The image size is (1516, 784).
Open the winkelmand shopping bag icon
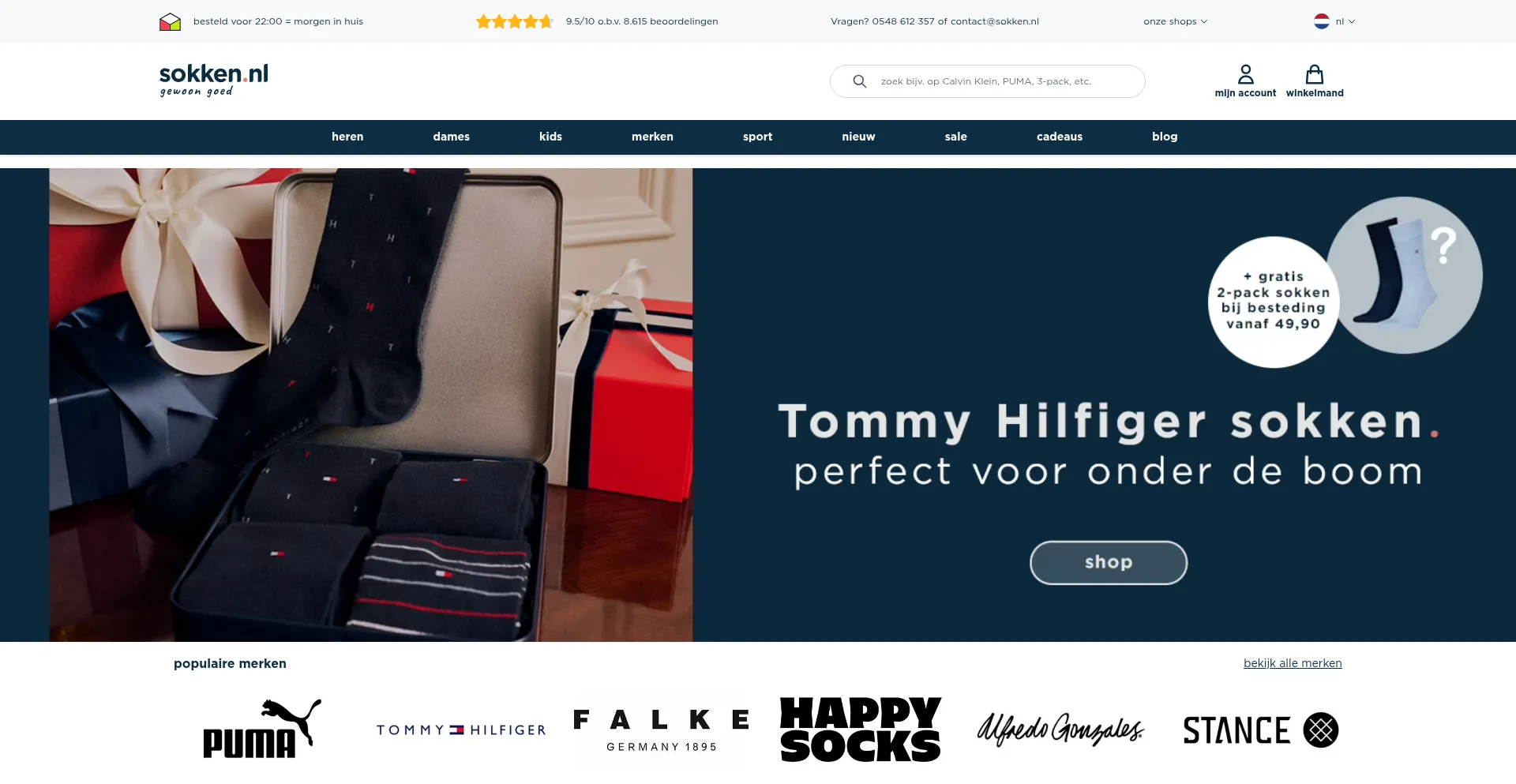(1314, 74)
